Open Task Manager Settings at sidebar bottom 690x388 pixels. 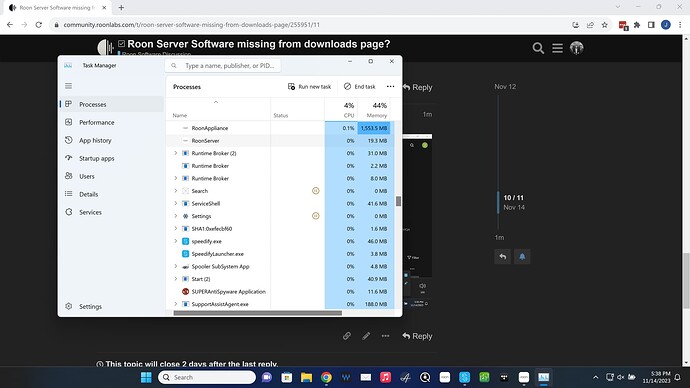[111, 306]
